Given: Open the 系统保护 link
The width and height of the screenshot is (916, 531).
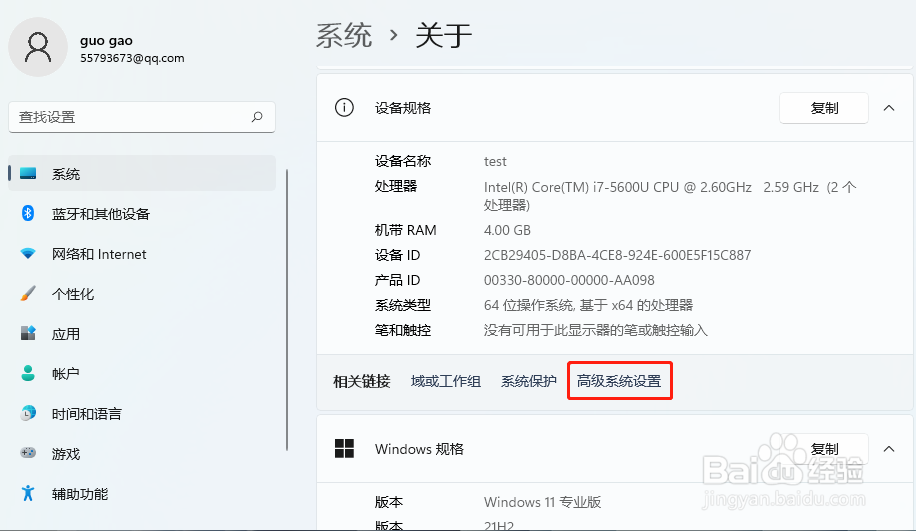Looking at the screenshot, I should [529, 381].
